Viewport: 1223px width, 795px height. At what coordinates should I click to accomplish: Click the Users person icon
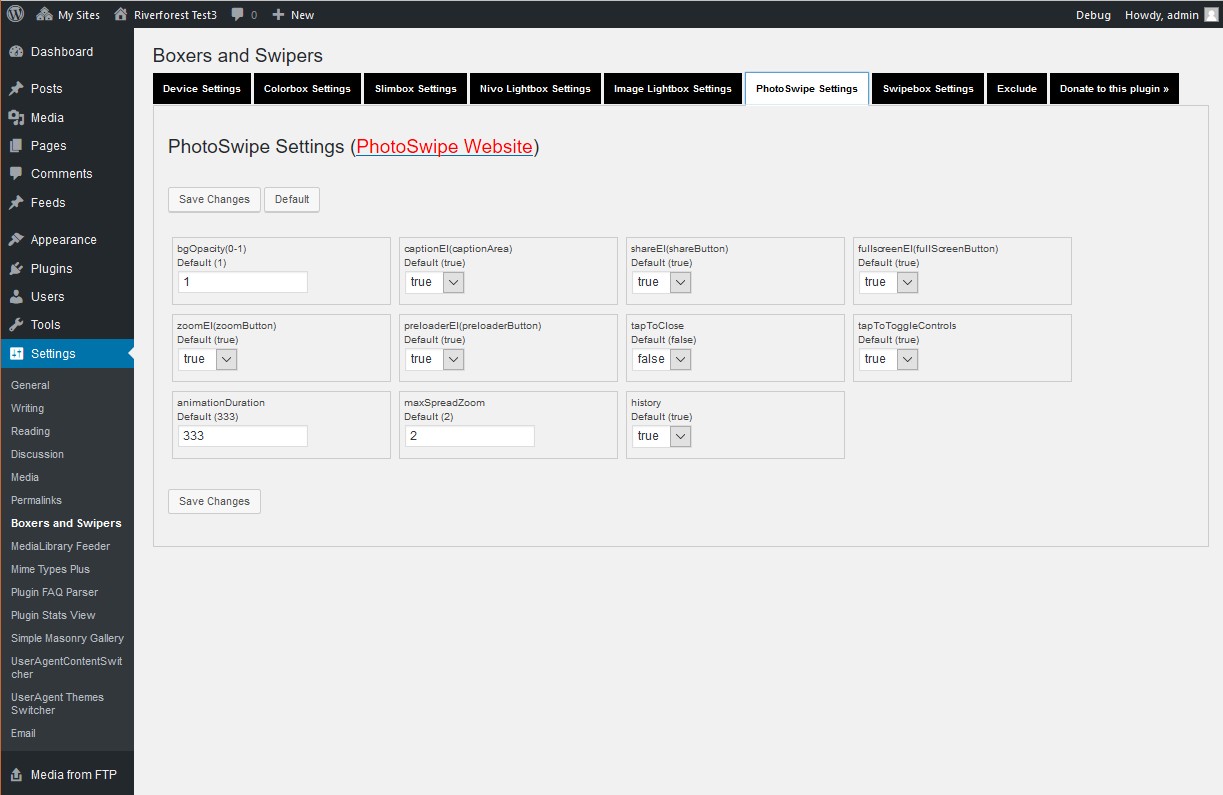pyautogui.click(x=16, y=297)
